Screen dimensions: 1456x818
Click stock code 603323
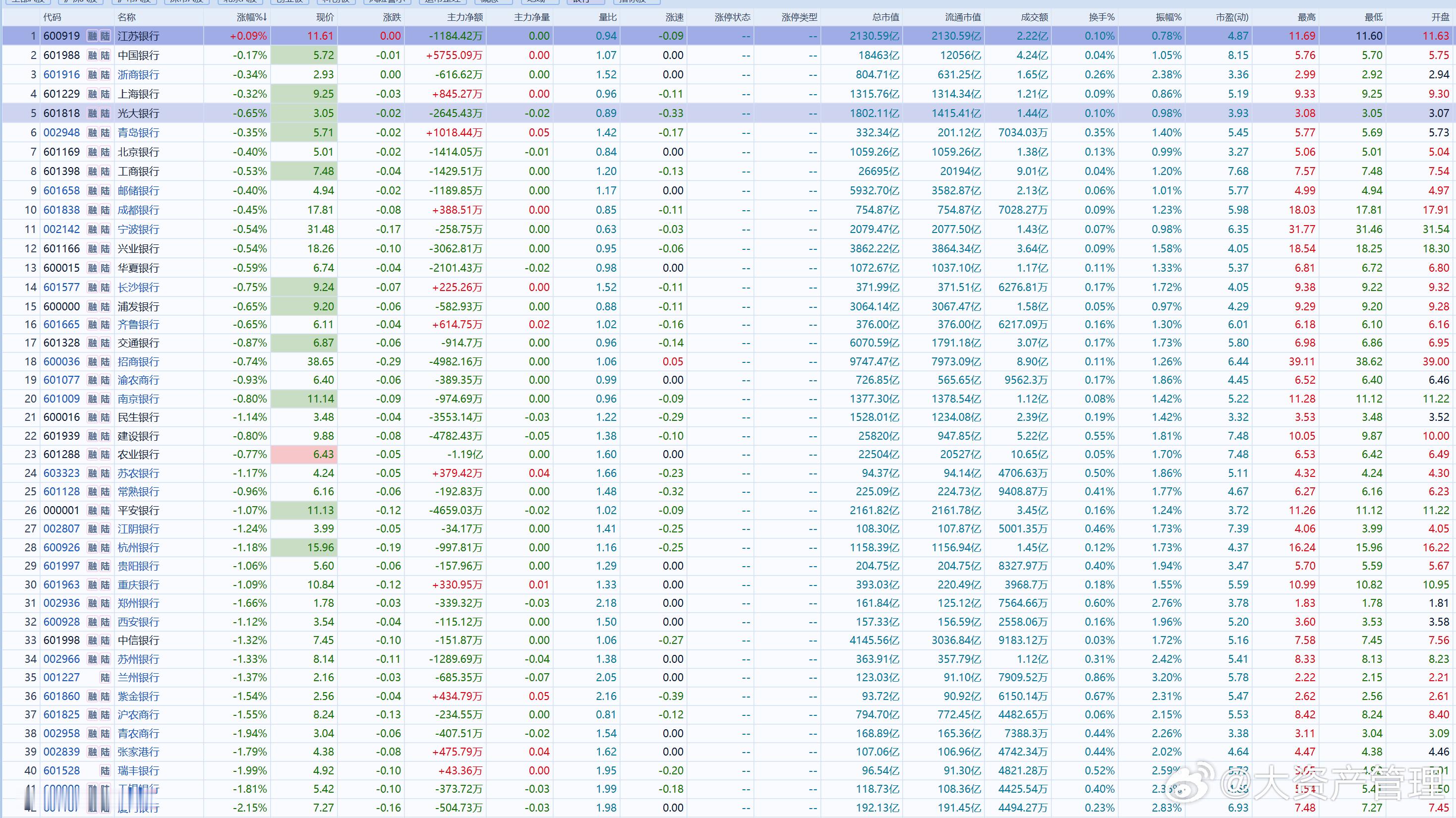click(x=61, y=473)
